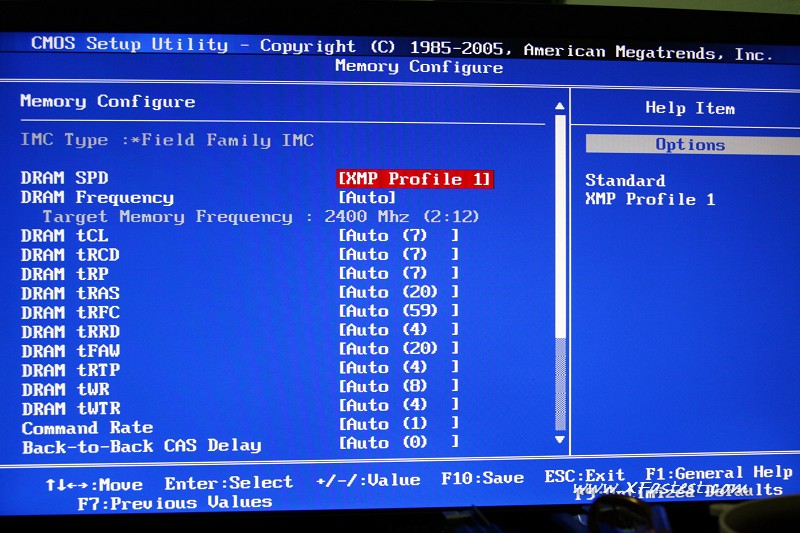Click the DRAM SPD setting label
This screenshot has height=533, width=800.
click(65, 178)
